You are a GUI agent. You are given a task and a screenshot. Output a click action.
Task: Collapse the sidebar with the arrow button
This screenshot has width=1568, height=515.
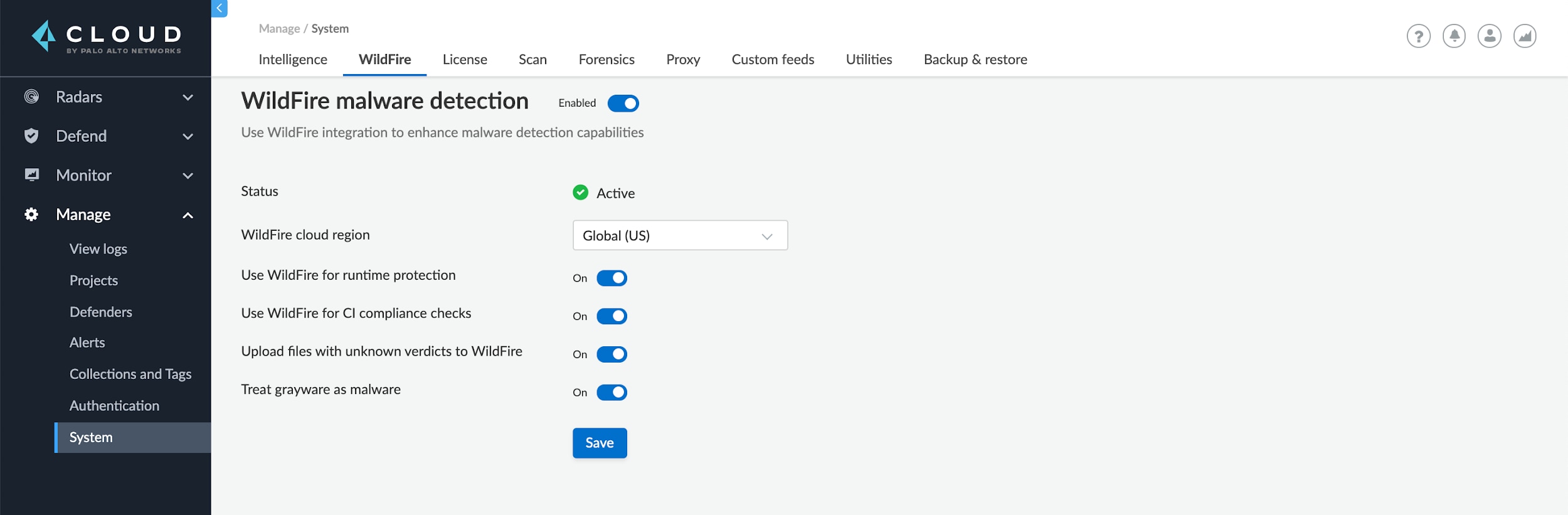(x=220, y=8)
